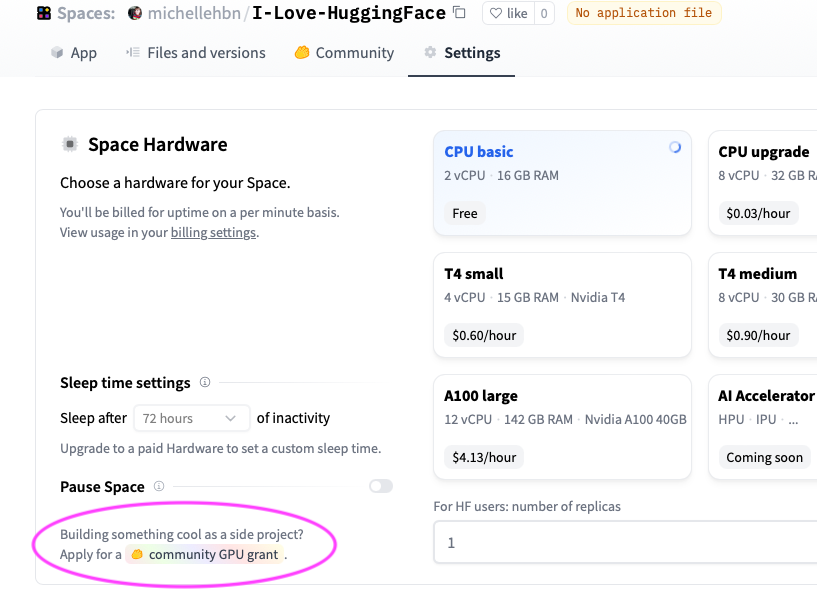Screen dimensions: 817x600
Task: Copy the Space name with copy icon
Action: pyautogui.click(x=459, y=13)
